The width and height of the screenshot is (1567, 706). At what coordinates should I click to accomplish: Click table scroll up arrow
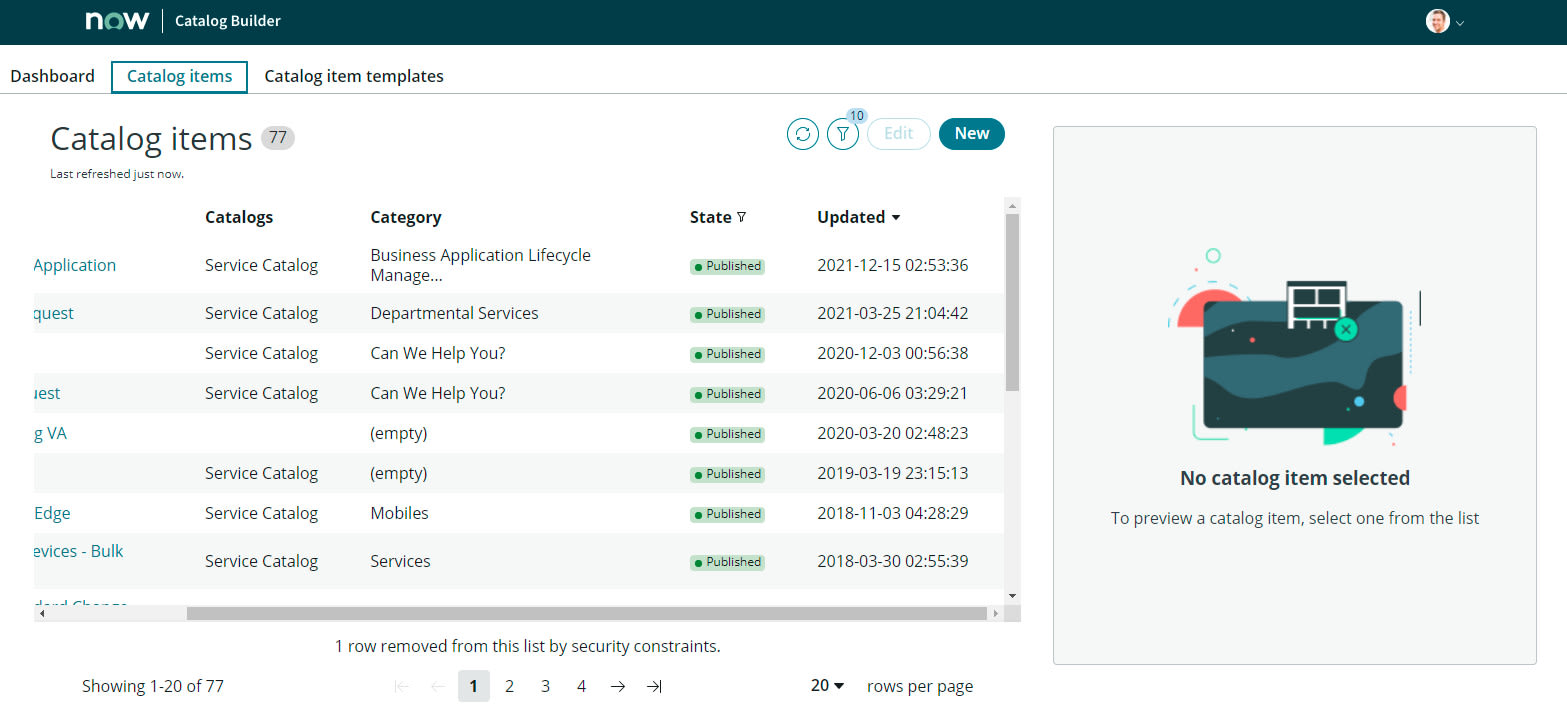(1013, 205)
